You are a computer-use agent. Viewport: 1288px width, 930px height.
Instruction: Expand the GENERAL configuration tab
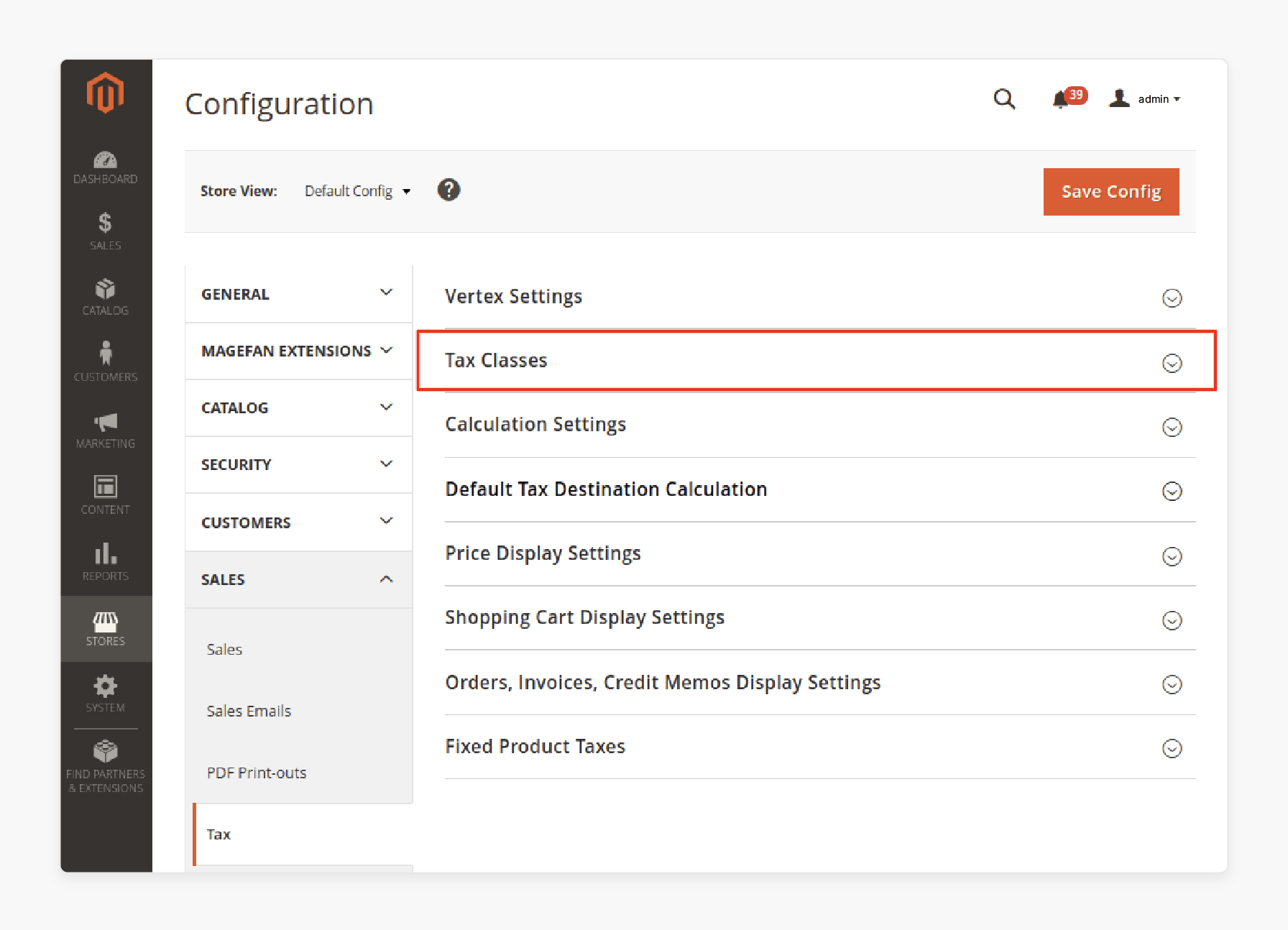point(298,294)
